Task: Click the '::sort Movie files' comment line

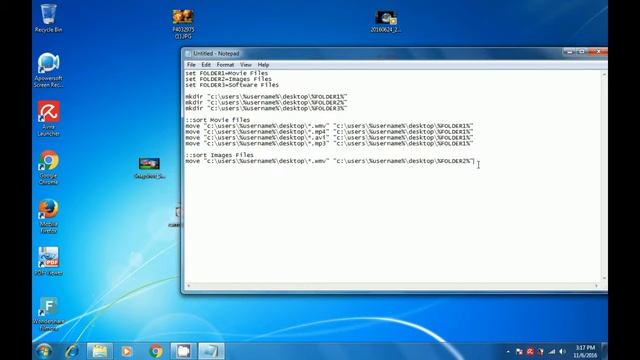Action: click(218, 120)
